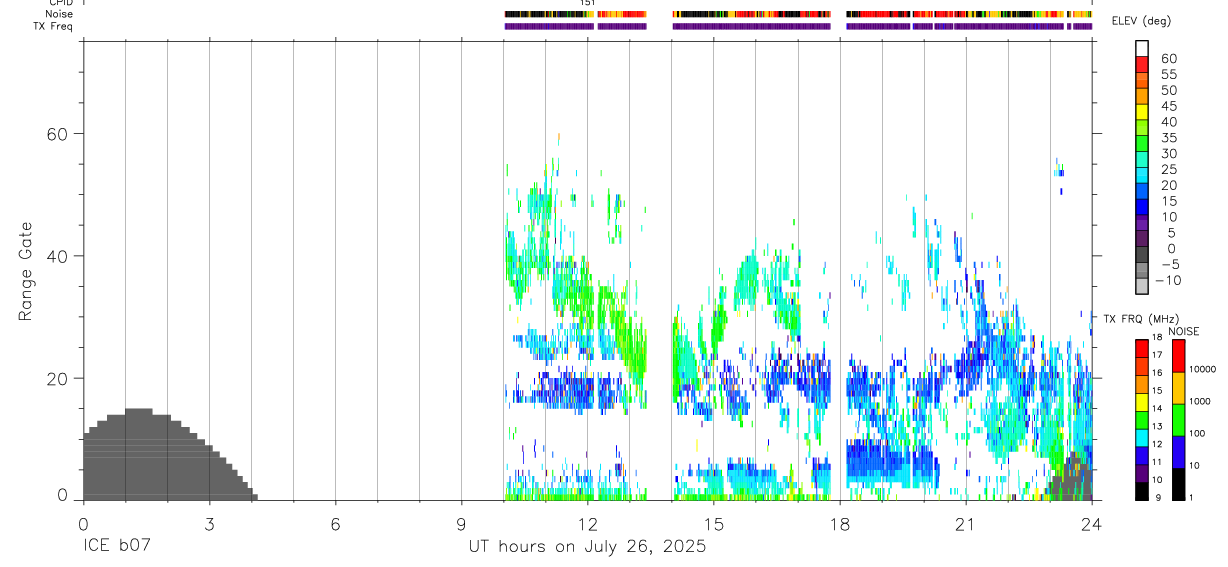Screen dimensions: 1228x567
Task: Click the yellow 14–15 MHz TX FRQ swatch
Action: [x=1142, y=401]
